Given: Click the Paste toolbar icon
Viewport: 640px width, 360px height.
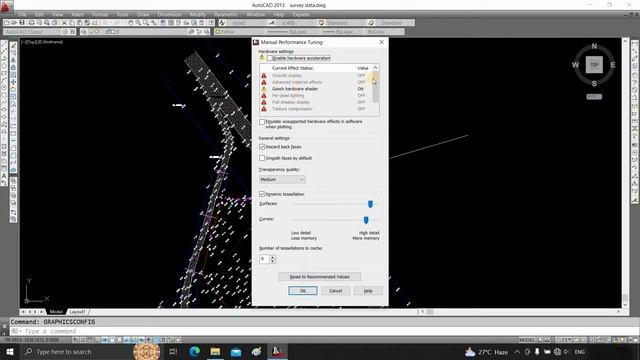Looking at the screenshot, I should pyautogui.click(x=79, y=23).
